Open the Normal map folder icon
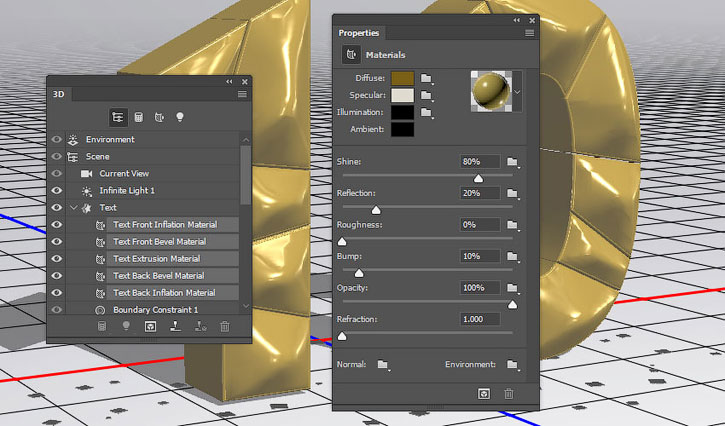 (x=383, y=364)
